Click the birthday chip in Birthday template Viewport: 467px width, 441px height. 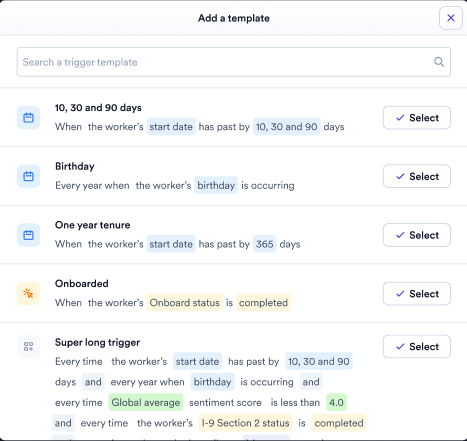[216, 185]
